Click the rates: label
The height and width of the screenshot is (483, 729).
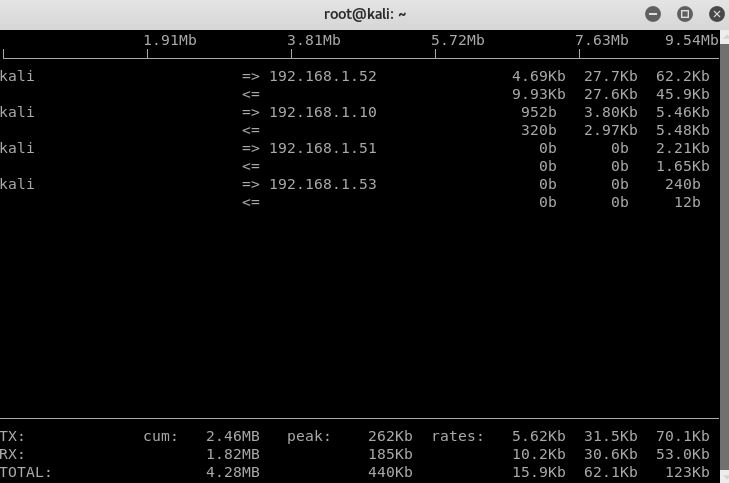click(x=457, y=436)
